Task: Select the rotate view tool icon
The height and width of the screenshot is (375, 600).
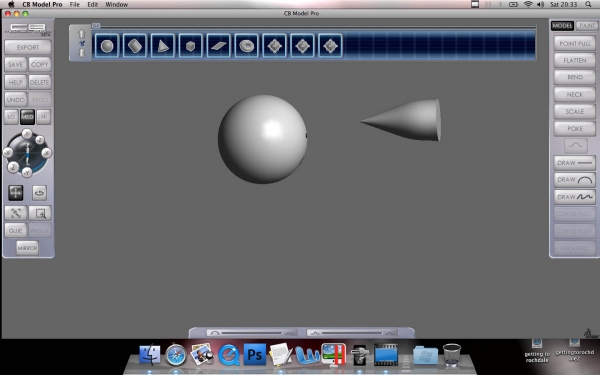Action: coord(39,193)
